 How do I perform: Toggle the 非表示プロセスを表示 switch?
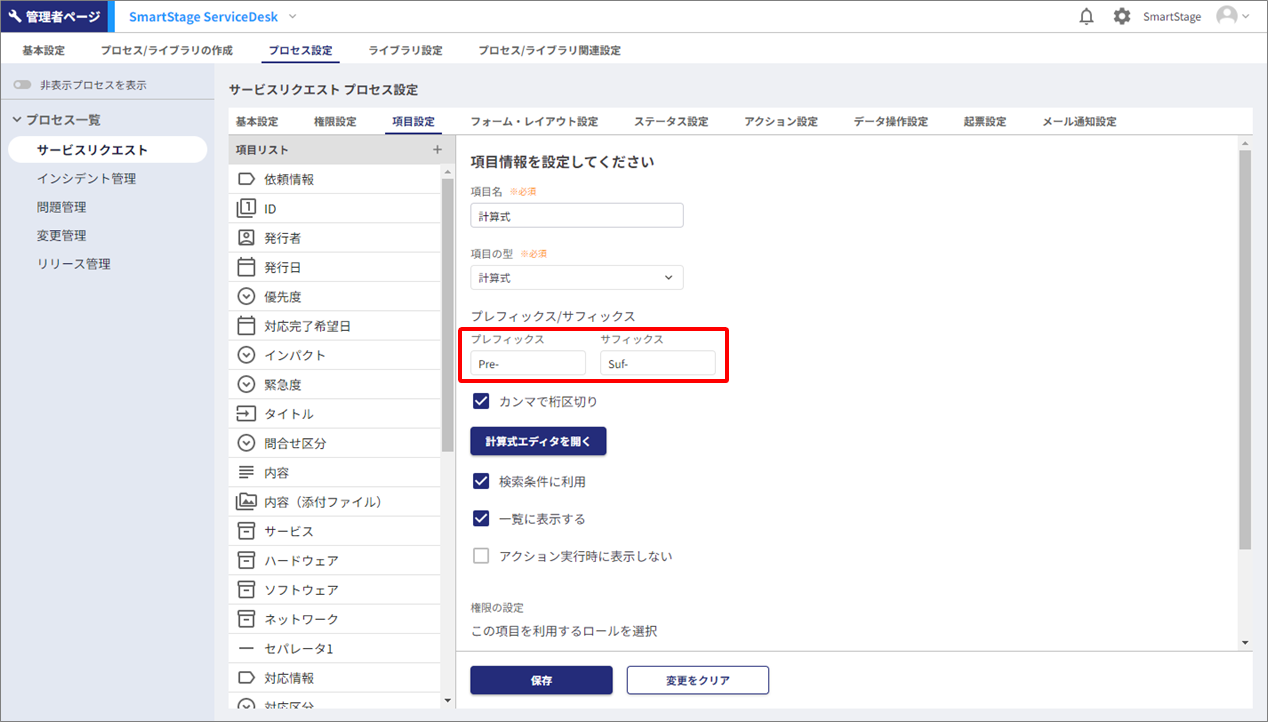(23, 86)
